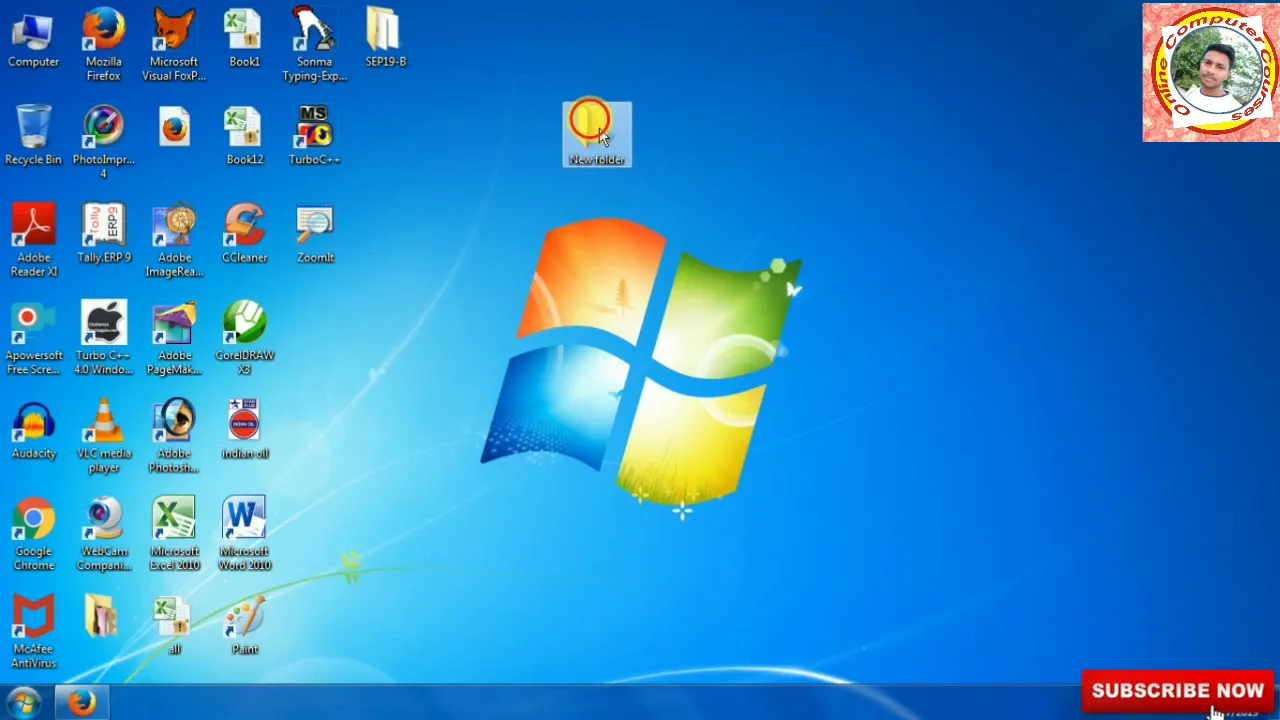The width and height of the screenshot is (1280, 720).
Task: Select the PhotoImpression 4 shortcut
Action: tap(103, 143)
